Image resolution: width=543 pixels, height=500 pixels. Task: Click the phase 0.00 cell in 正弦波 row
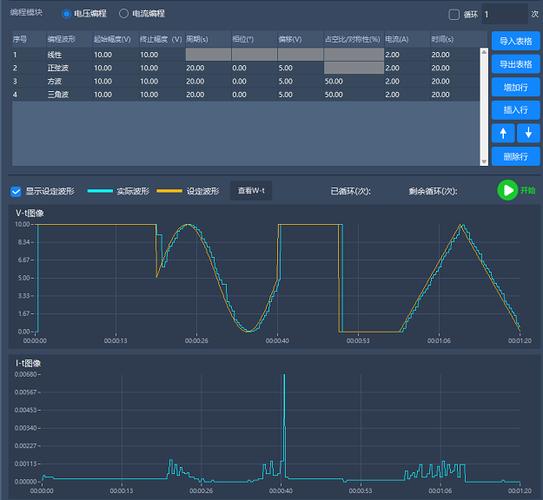[239, 68]
